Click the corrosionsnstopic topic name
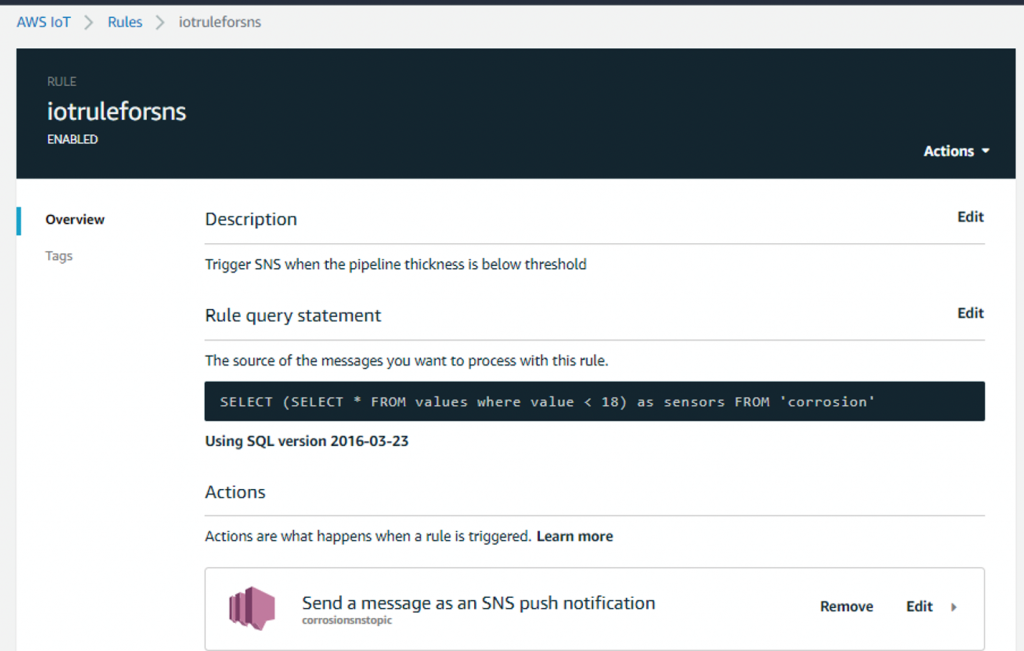Screen dimensions: 1024x651 click(347, 620)
